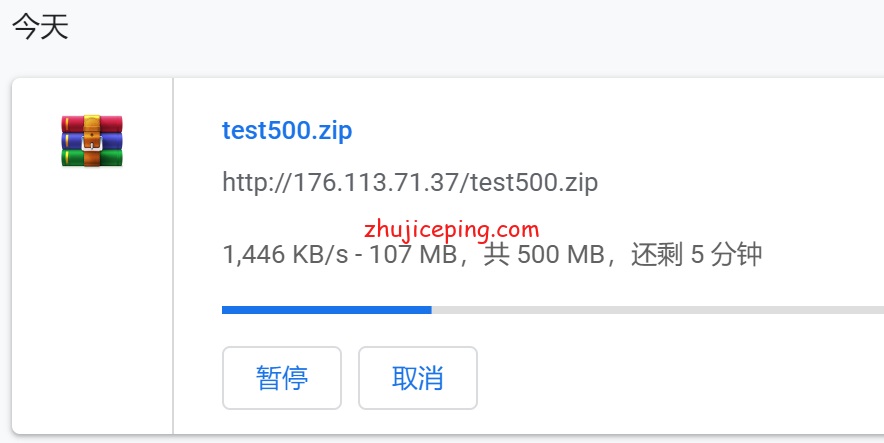Click the http://176.113.71.37/test500.zip source URL
This screenshot has height=443, width=884.
[x=410, y=182]
